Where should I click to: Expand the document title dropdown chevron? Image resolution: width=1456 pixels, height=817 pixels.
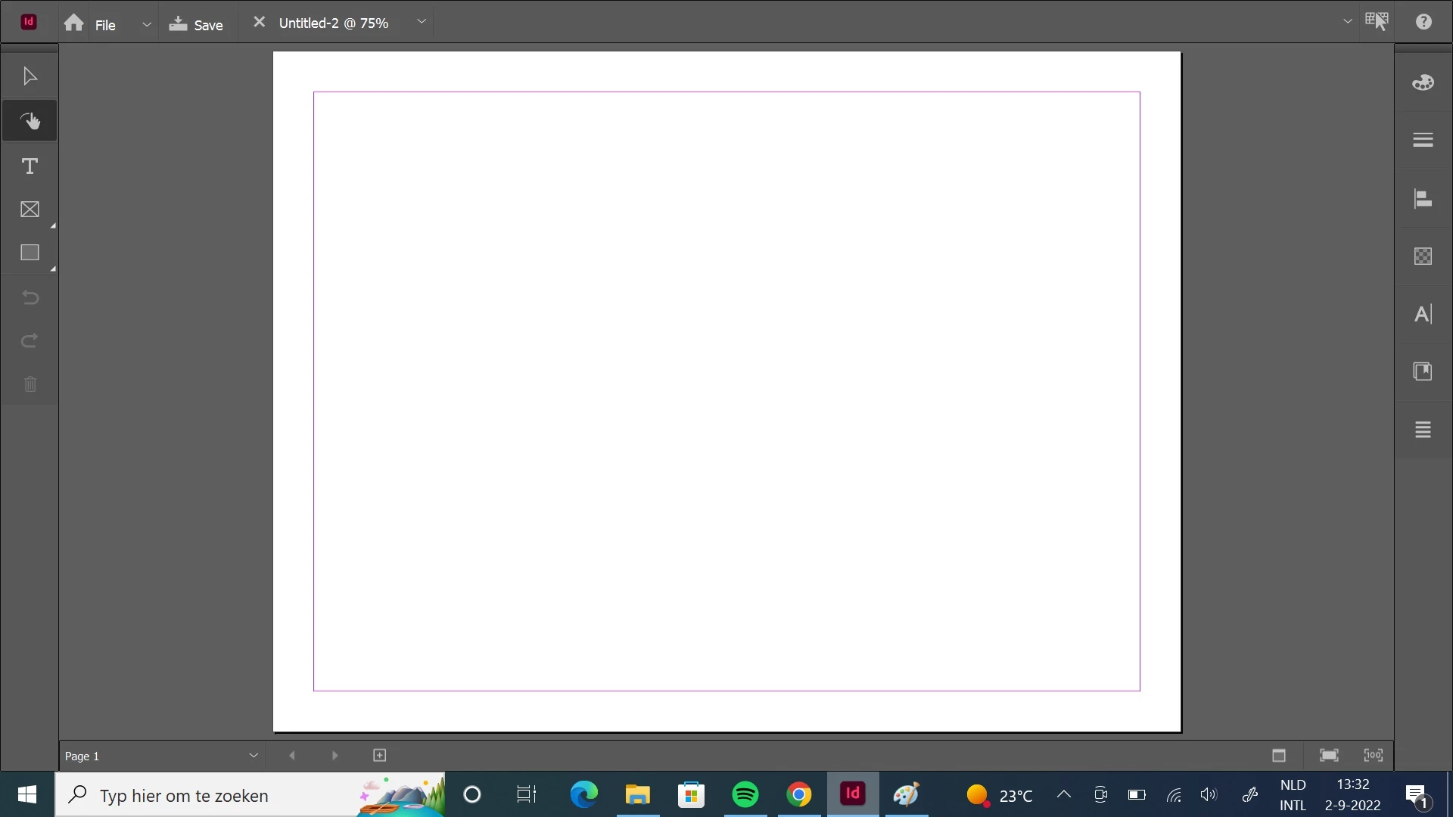point(422,22)
